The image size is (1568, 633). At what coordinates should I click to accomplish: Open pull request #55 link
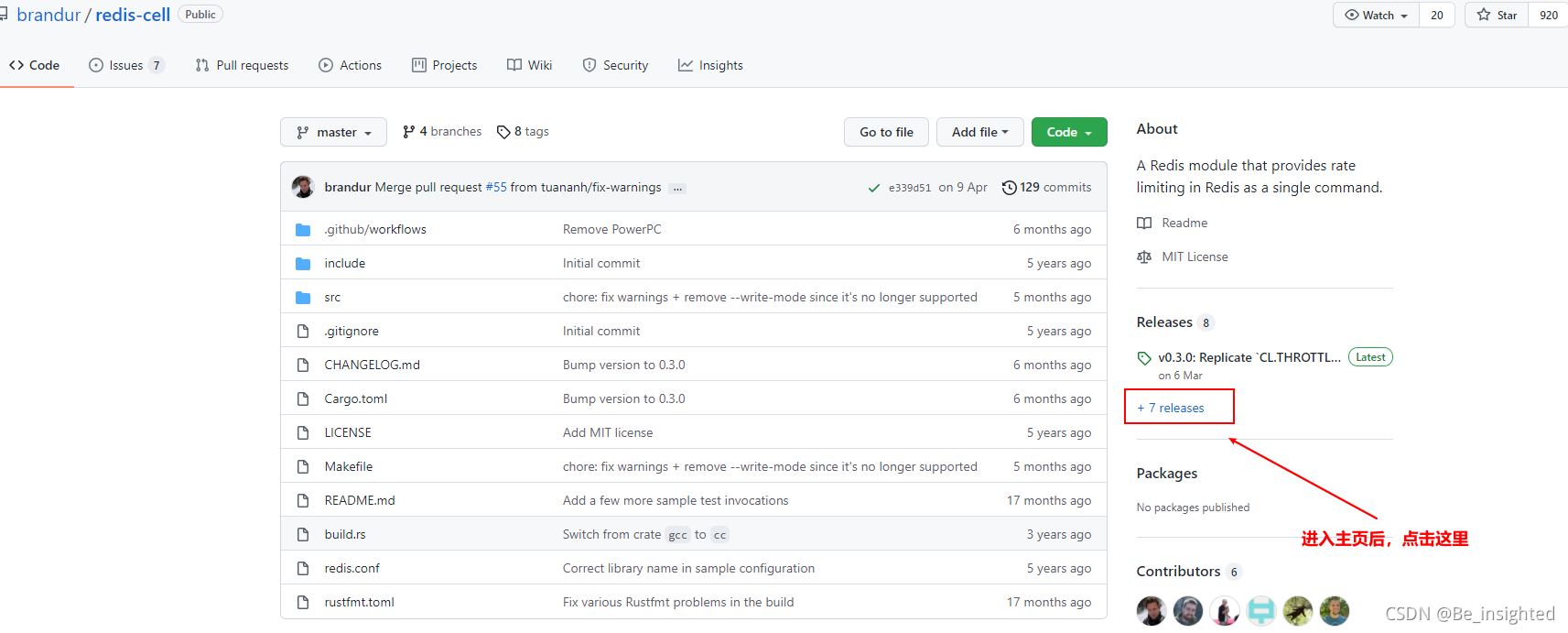click(x=496, y=187)
